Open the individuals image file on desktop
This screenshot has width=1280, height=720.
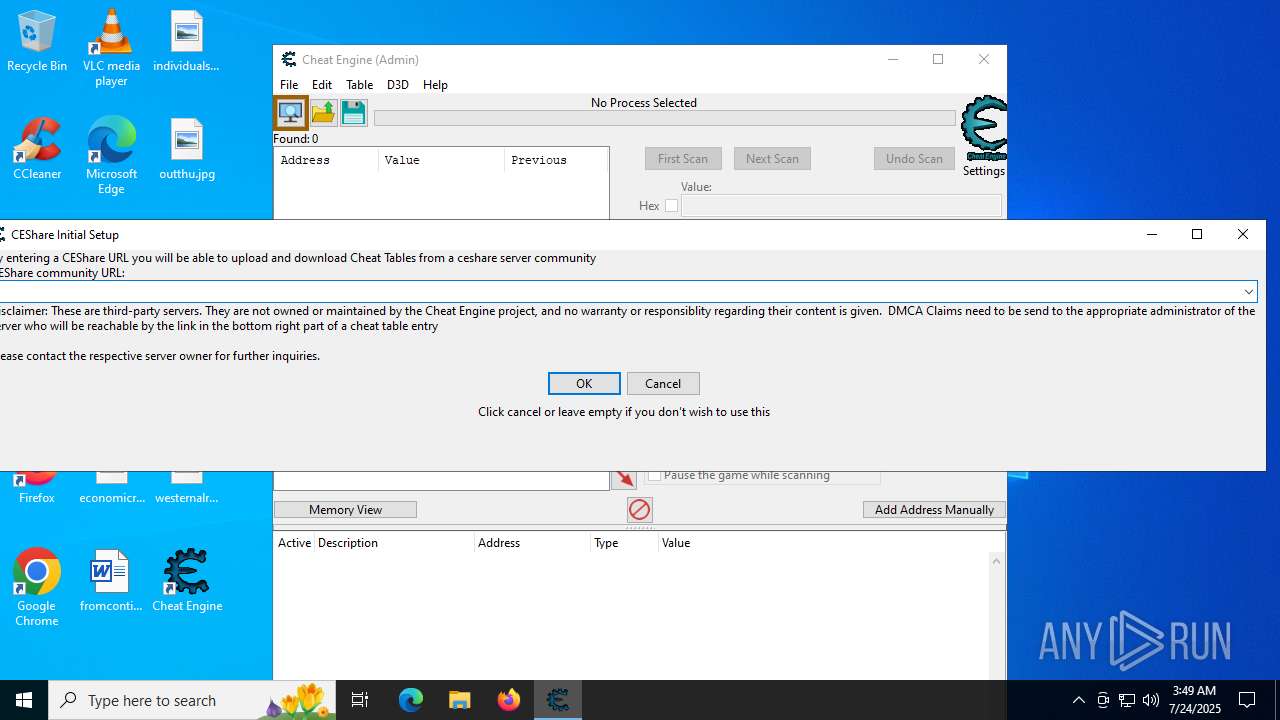pos(186,42)
